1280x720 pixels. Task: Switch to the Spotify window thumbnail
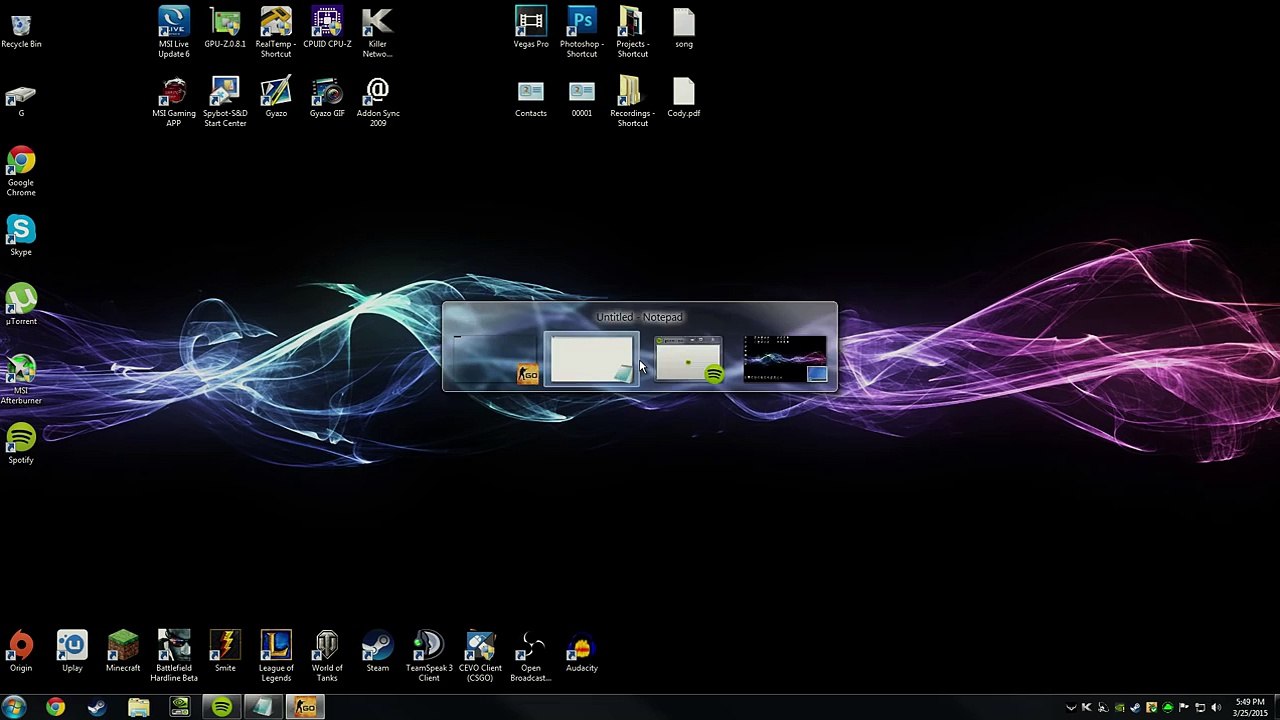[x=688, y=359]
